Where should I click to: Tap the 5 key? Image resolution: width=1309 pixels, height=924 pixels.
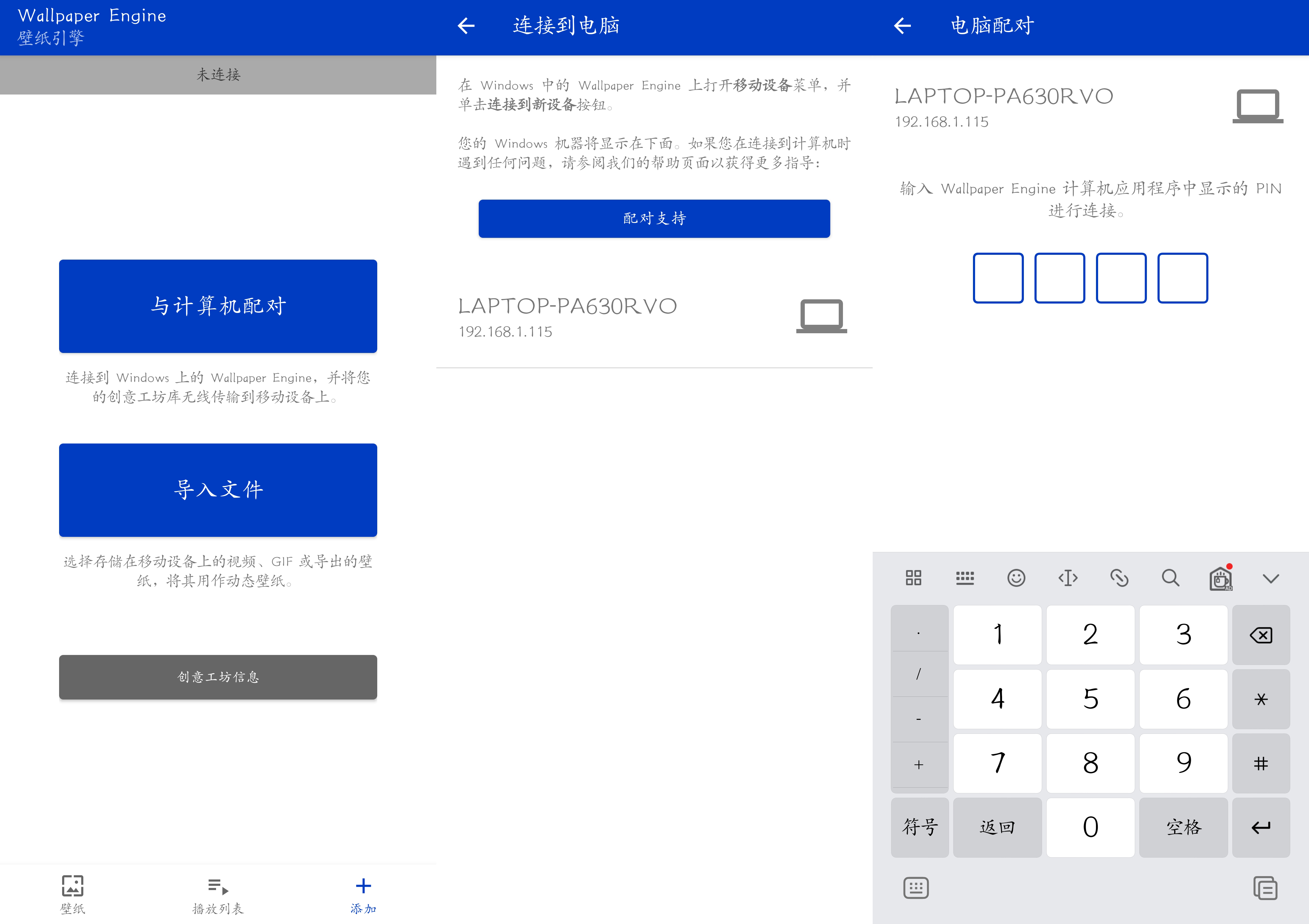(1090, 699)
